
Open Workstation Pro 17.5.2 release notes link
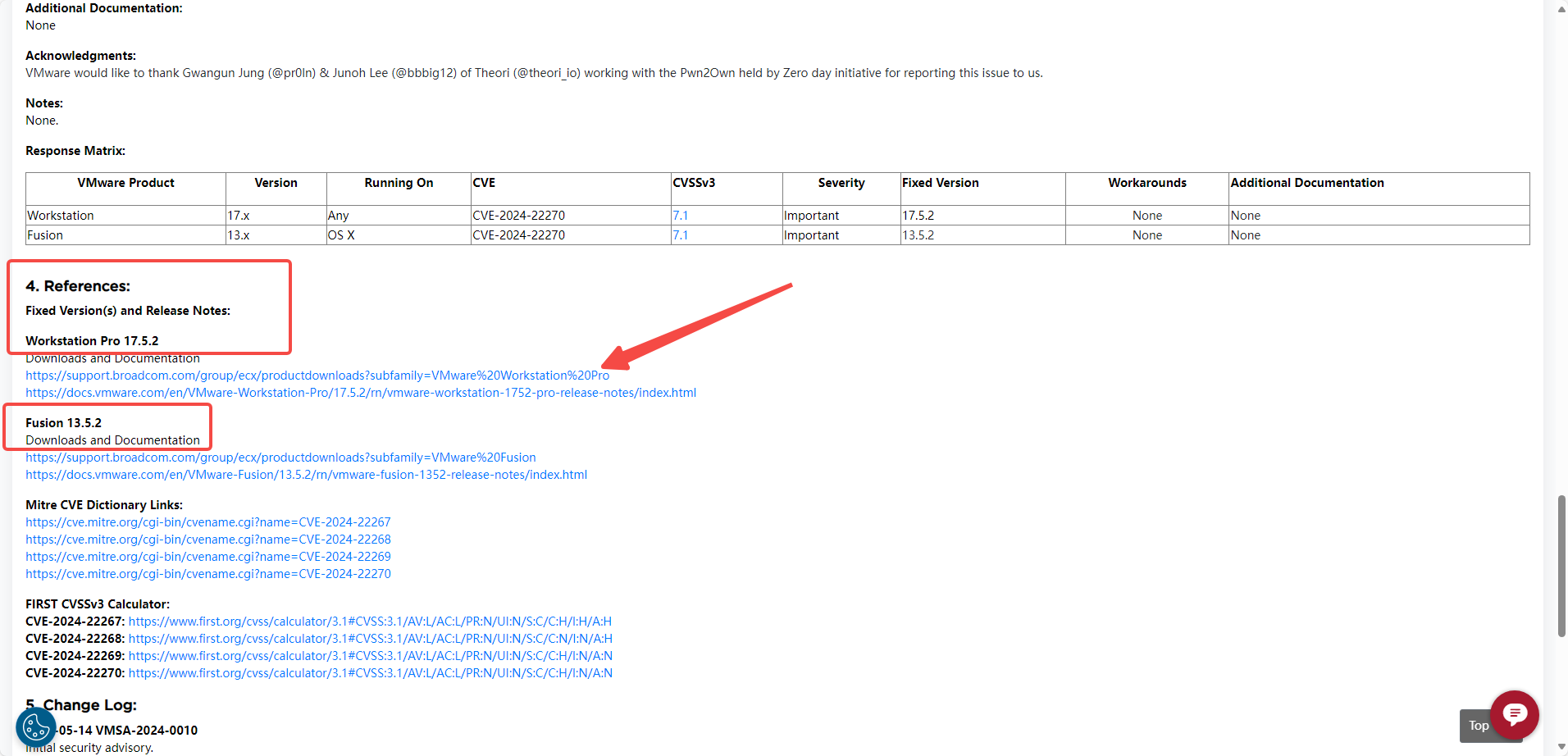tap(361, 393)
